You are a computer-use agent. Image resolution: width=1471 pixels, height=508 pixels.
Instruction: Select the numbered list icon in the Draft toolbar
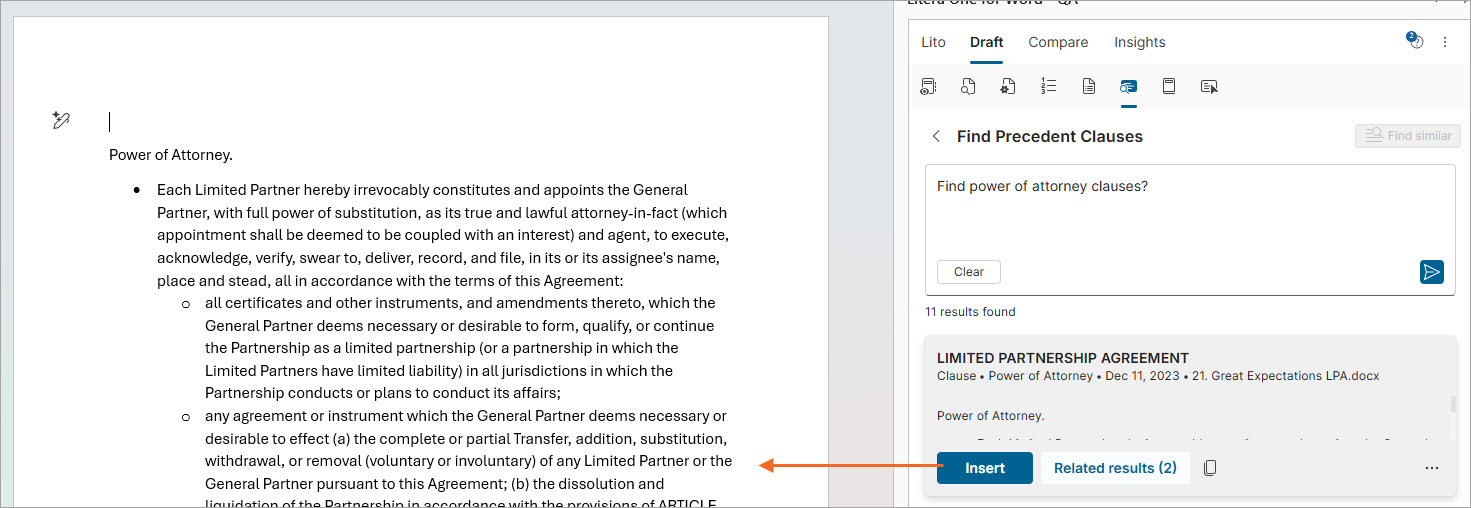tap(1048, 87)
